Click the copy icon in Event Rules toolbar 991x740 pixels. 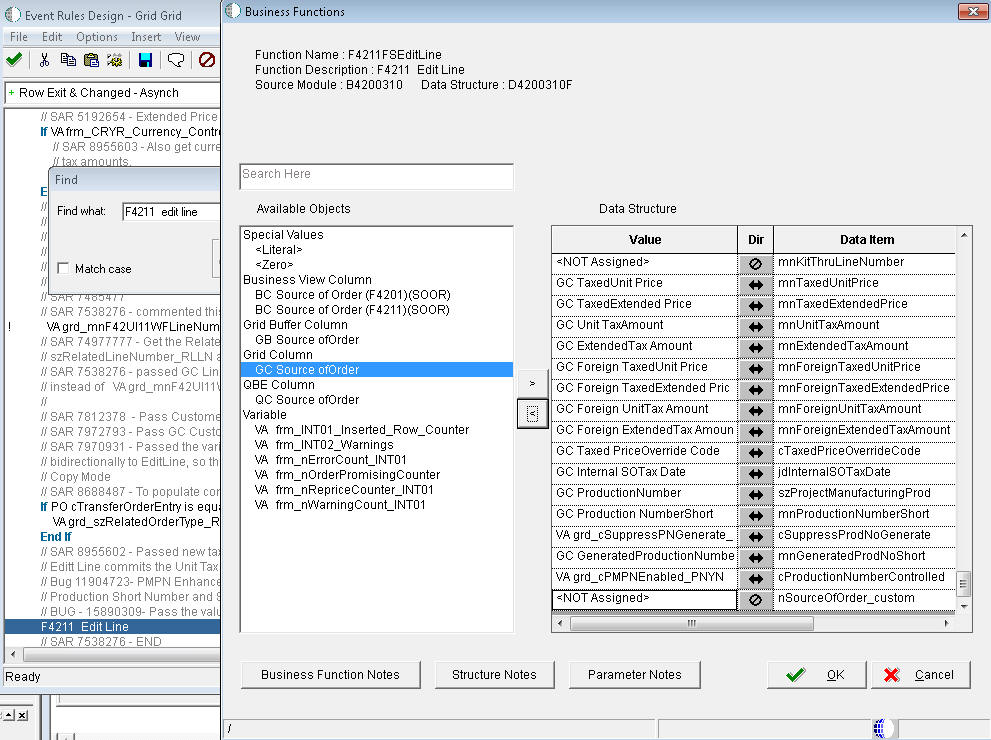[x=68, y=60]
